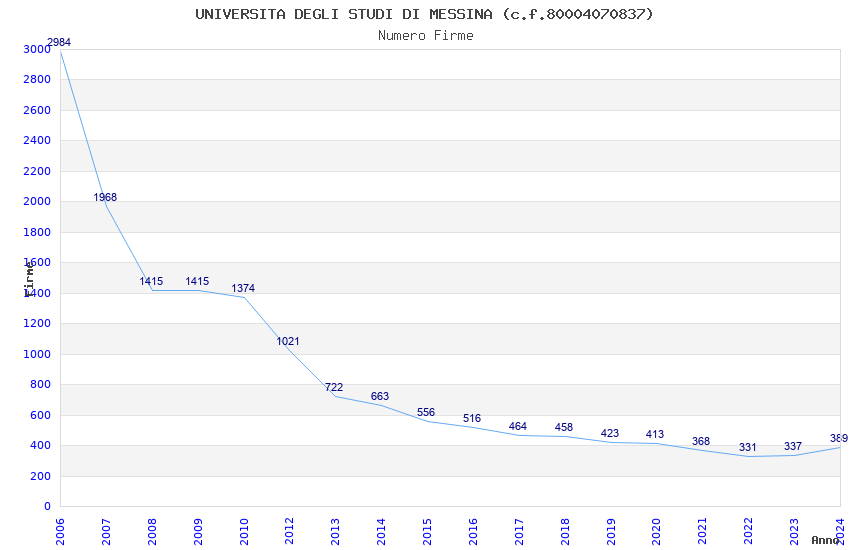The width and height of the screenshot is (850, 550).
Task: Select data label 368
Action: tap(701, 442)
